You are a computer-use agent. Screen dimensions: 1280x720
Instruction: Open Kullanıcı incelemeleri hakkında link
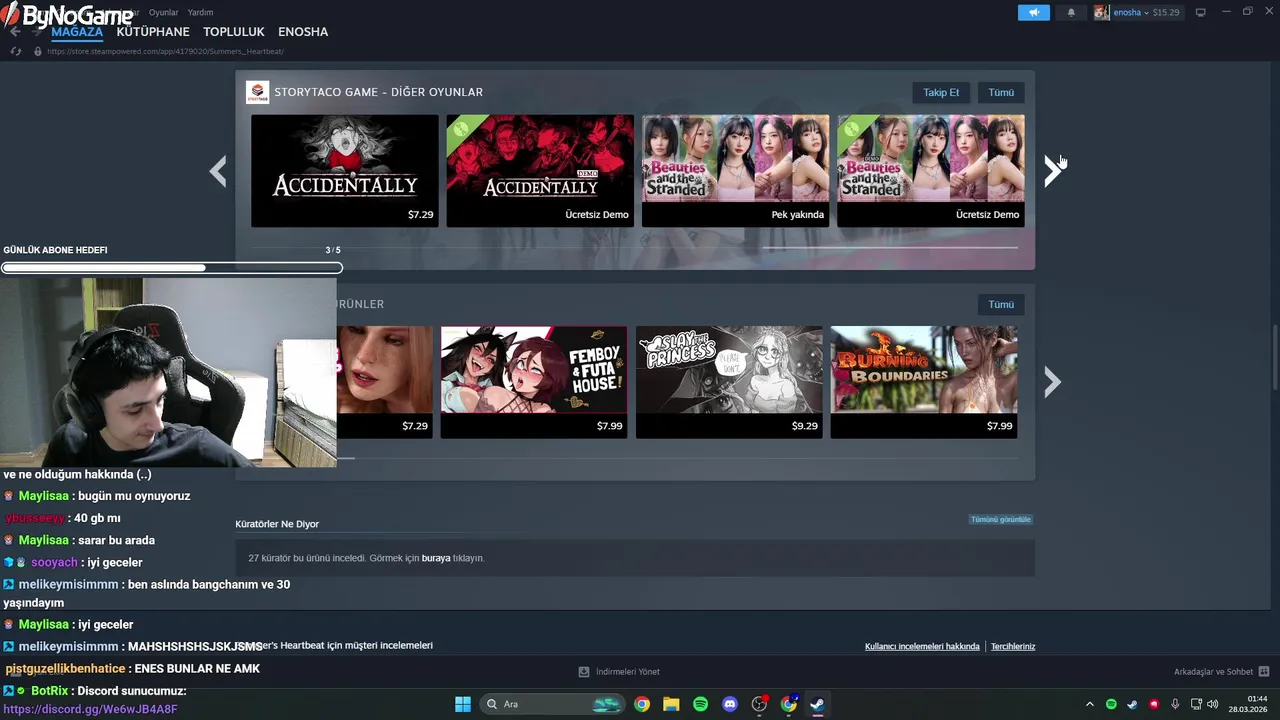[x=922, y=646]
